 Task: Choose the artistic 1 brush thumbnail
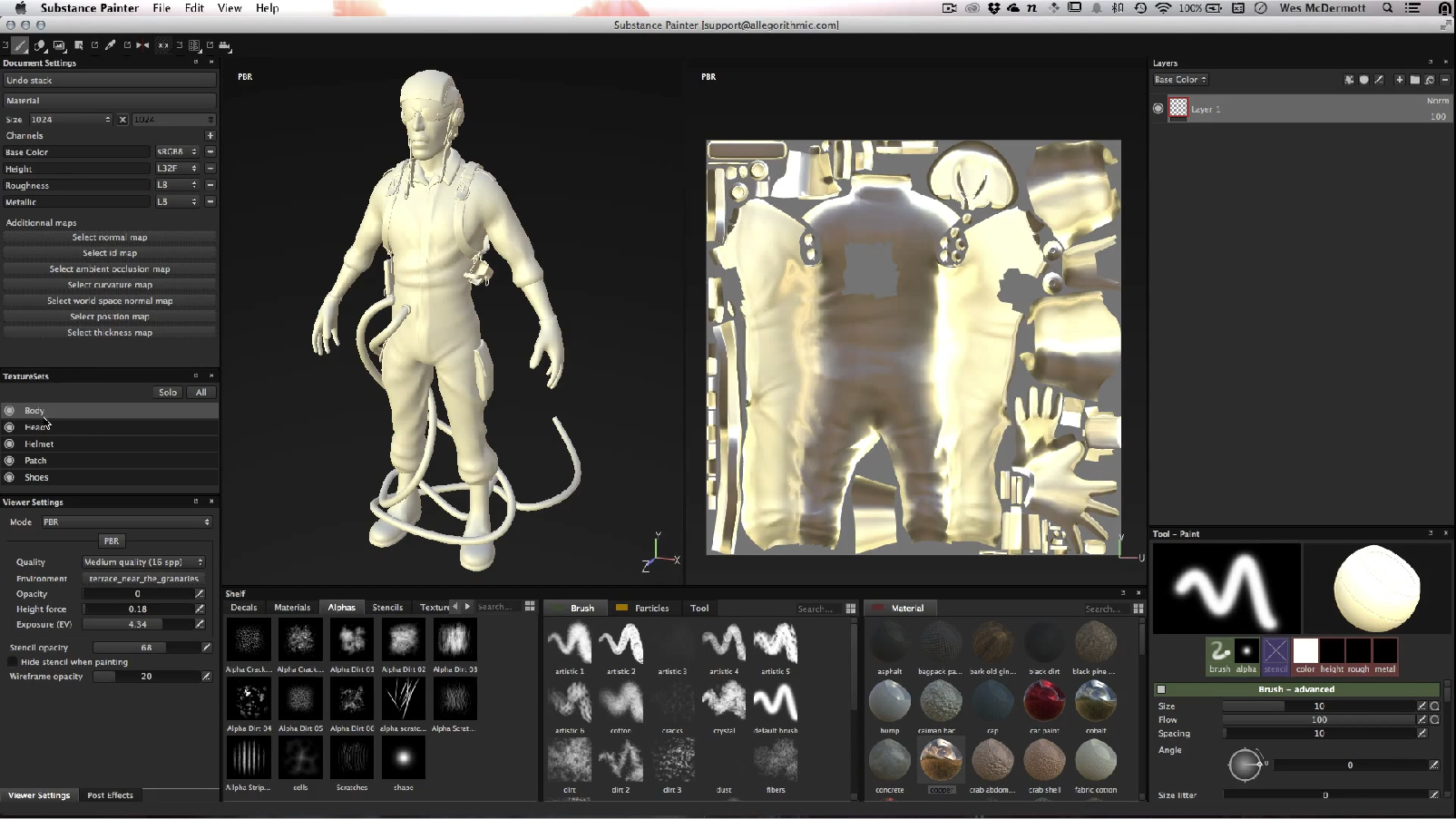(570, 644)
